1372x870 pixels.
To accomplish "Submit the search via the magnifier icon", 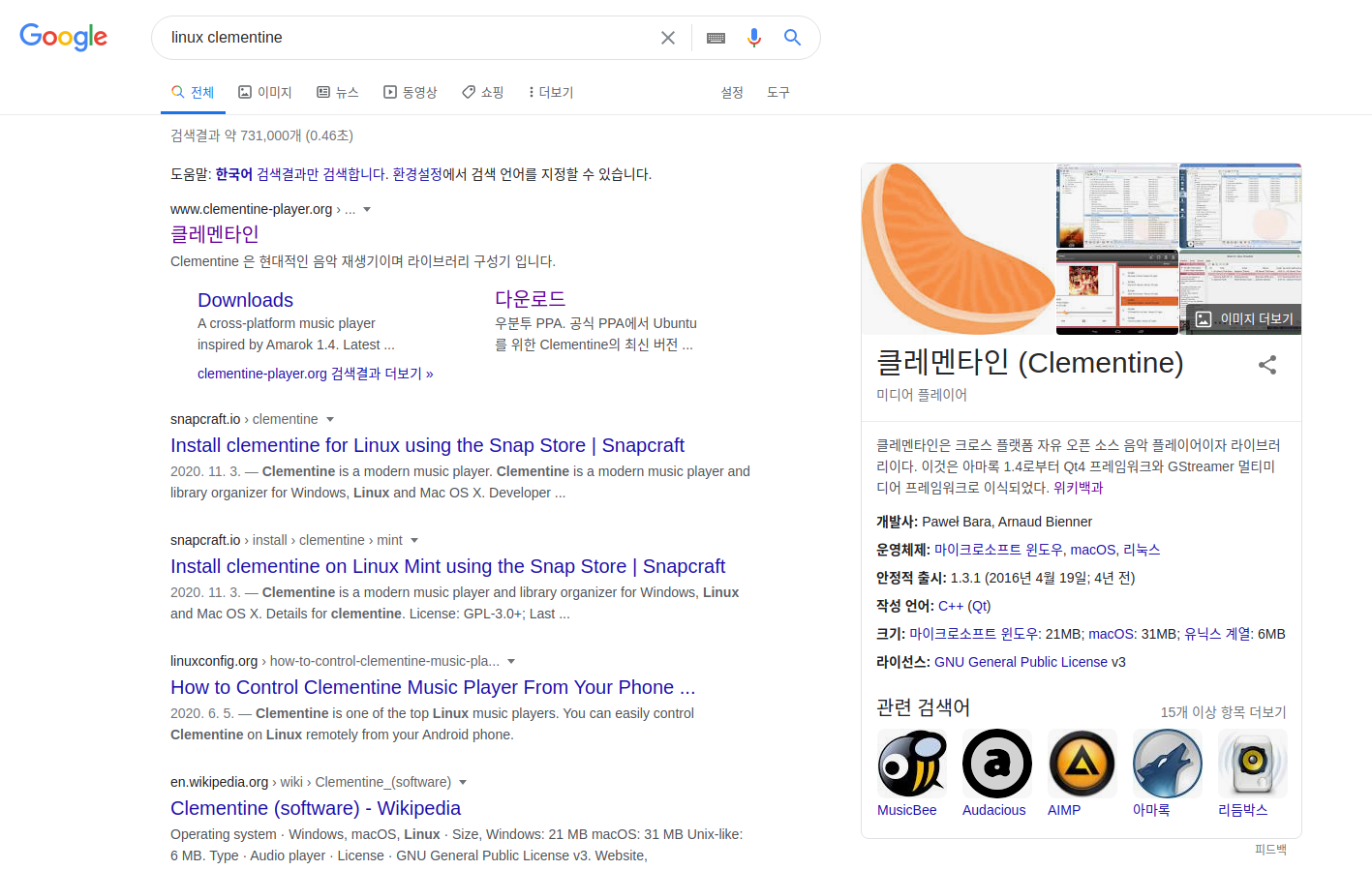I will click(792, 37).
